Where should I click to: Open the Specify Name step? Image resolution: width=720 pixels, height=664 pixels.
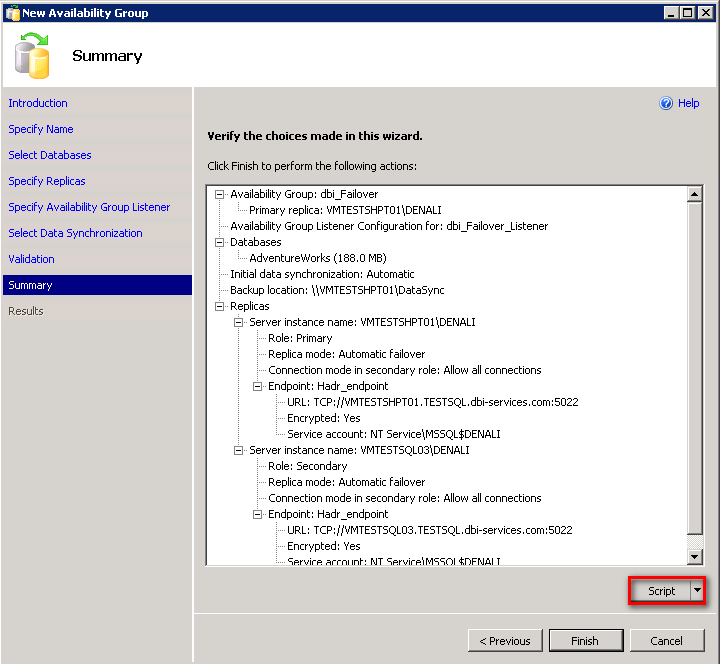coord(41,129)
